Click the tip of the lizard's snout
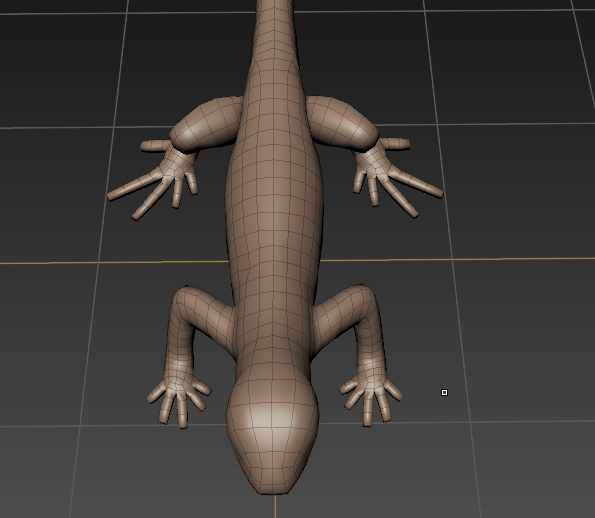595x518 pixels. (x=271, y=489)
